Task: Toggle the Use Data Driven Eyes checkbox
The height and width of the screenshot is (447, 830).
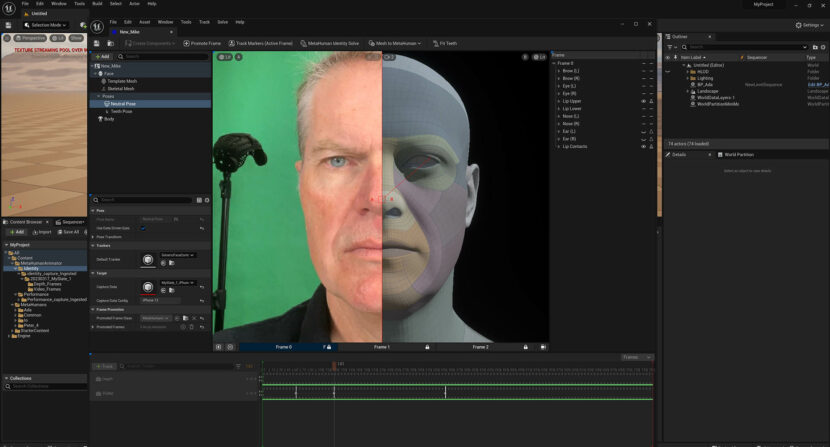Action: tap(143, 228)
